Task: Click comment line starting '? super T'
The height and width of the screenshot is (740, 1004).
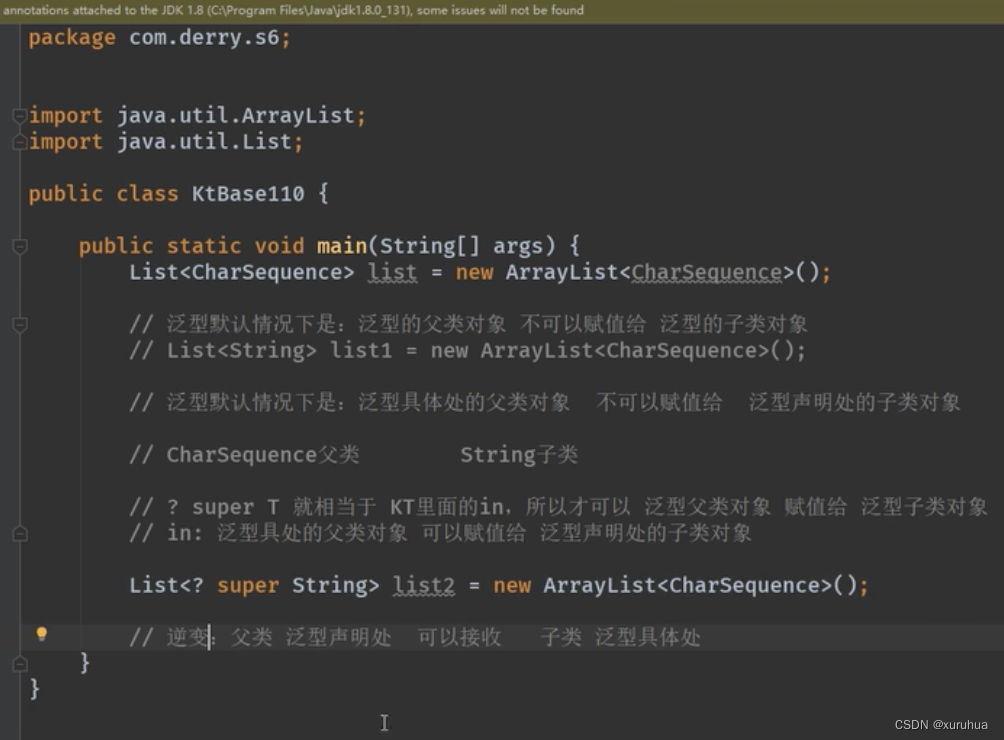Action: click(x=558, y=507)
